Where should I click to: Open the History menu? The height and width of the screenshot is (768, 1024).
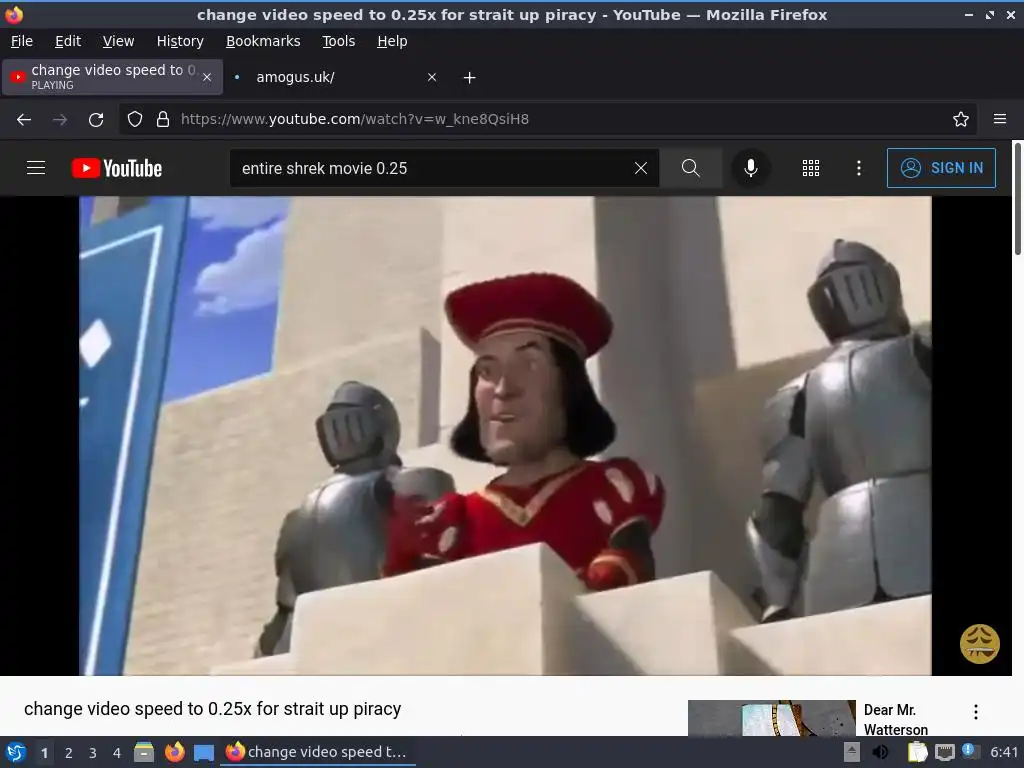[x=180, y=41]
